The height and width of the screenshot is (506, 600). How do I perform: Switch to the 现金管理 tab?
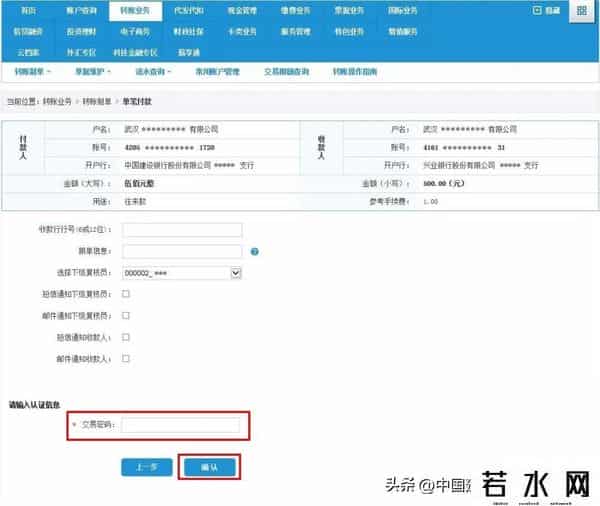241,9
